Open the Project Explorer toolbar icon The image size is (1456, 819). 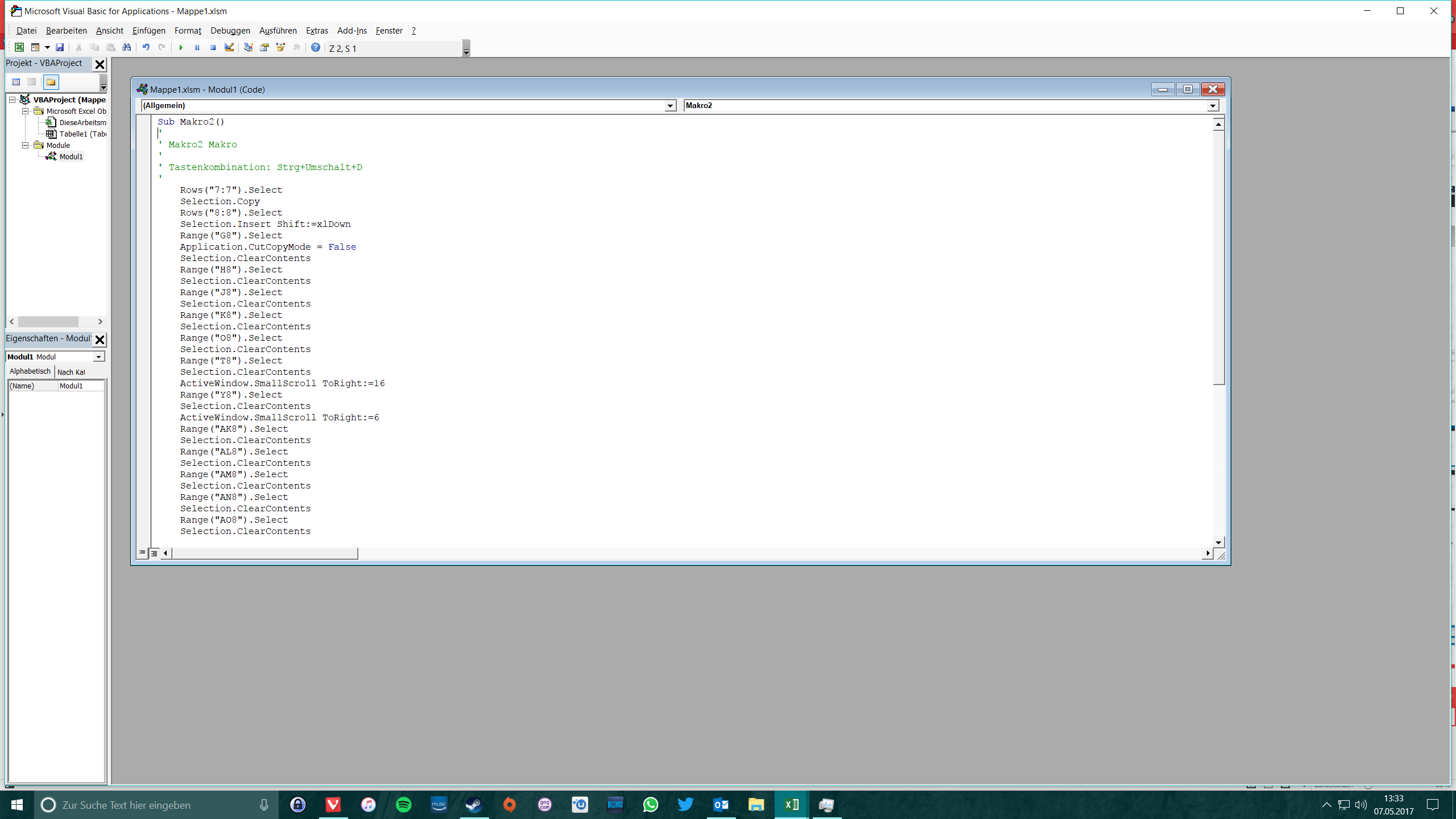tap(249, 48)
